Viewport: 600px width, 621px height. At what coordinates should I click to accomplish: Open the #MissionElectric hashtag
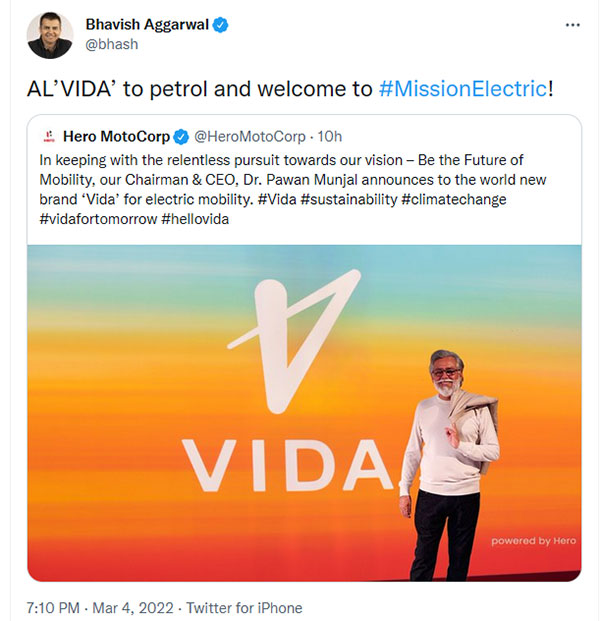(x=463, y=88)
